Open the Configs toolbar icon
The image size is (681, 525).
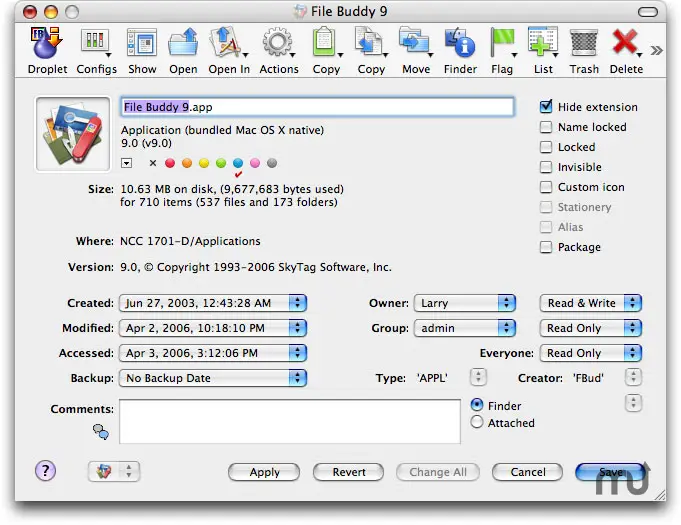coord(96,43)
